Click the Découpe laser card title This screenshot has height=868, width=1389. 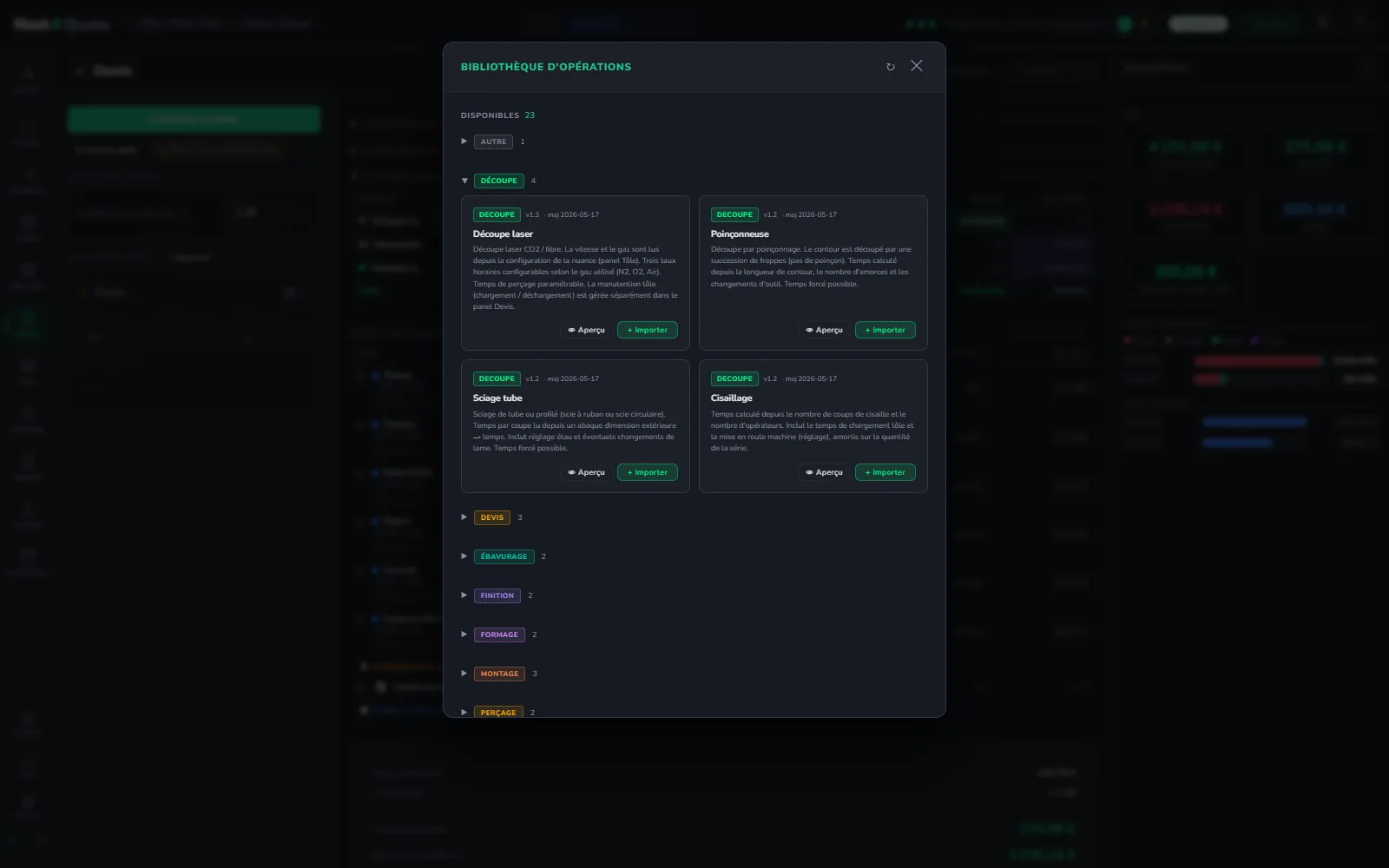(x=503, y=233)
